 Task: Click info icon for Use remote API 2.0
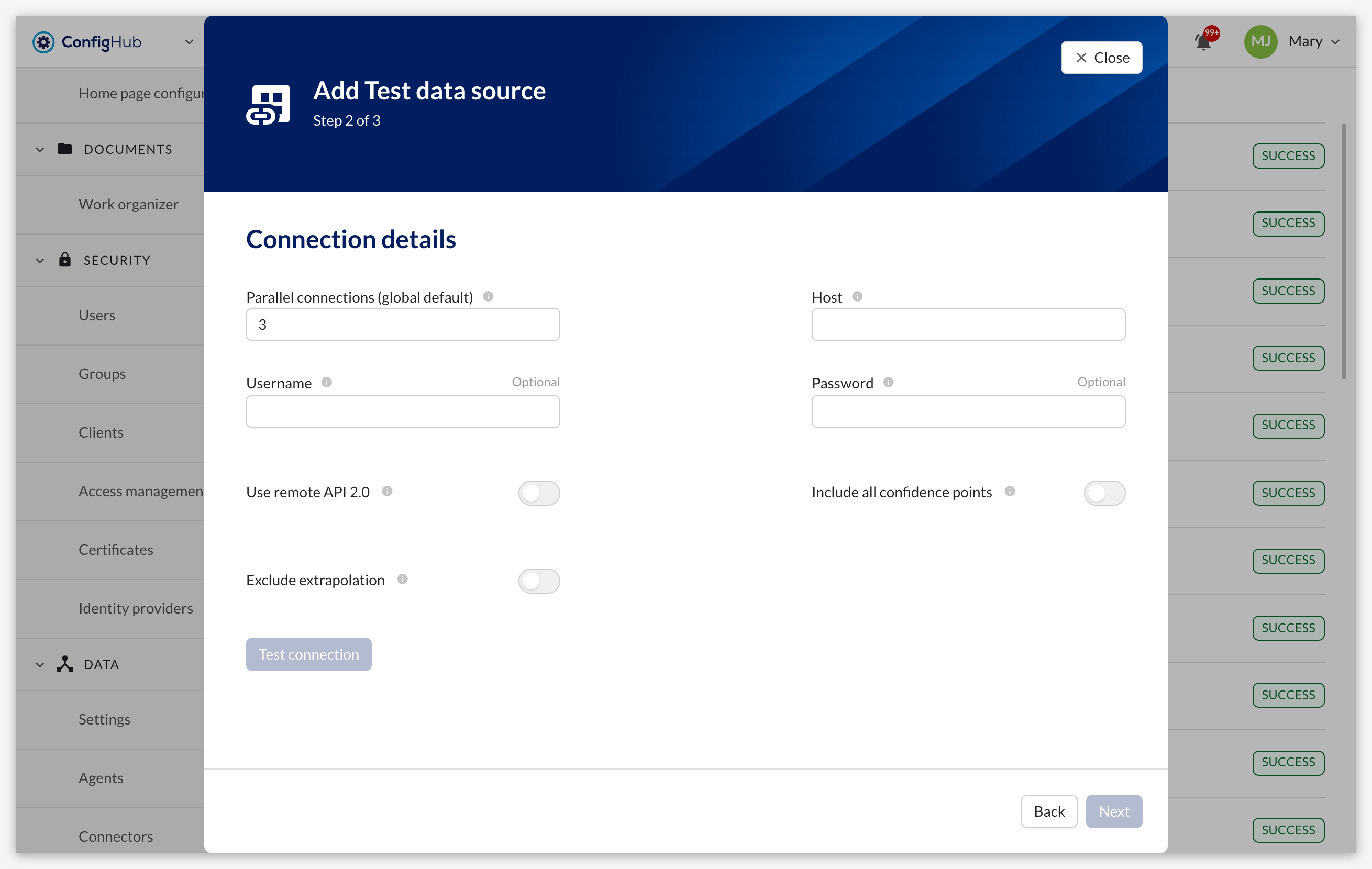click(387, 492)
